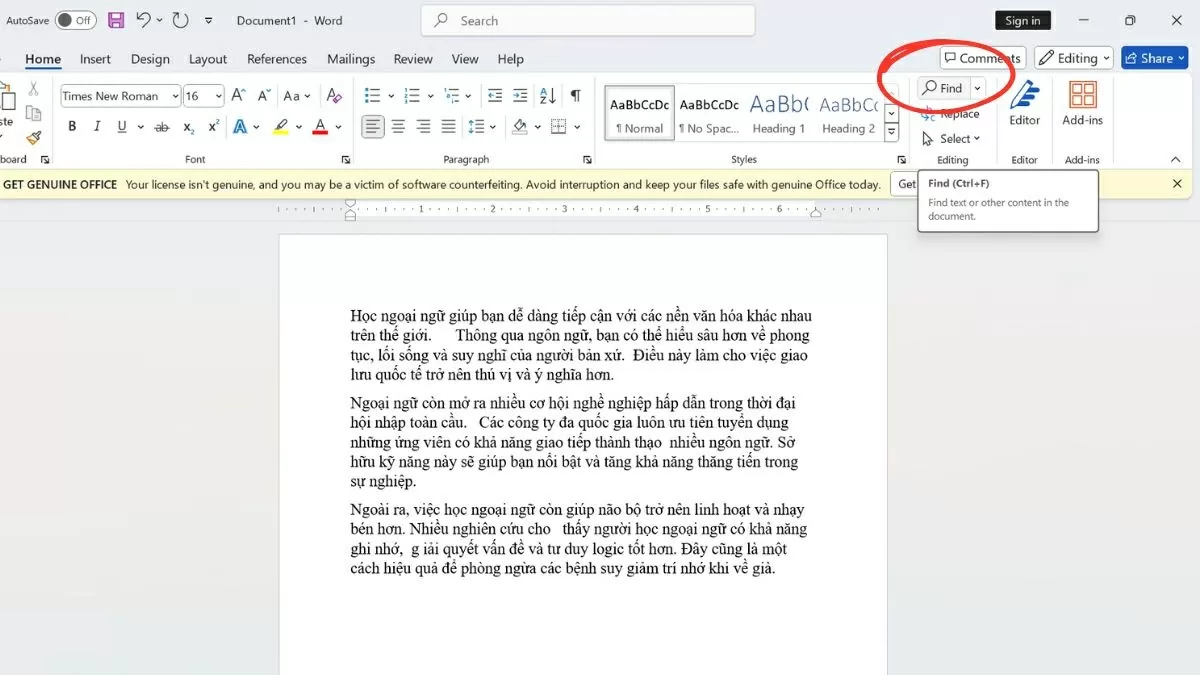The image size is (1200, 675).
Task: Open the Editing mode dropdown
Action: point(1073,58)
